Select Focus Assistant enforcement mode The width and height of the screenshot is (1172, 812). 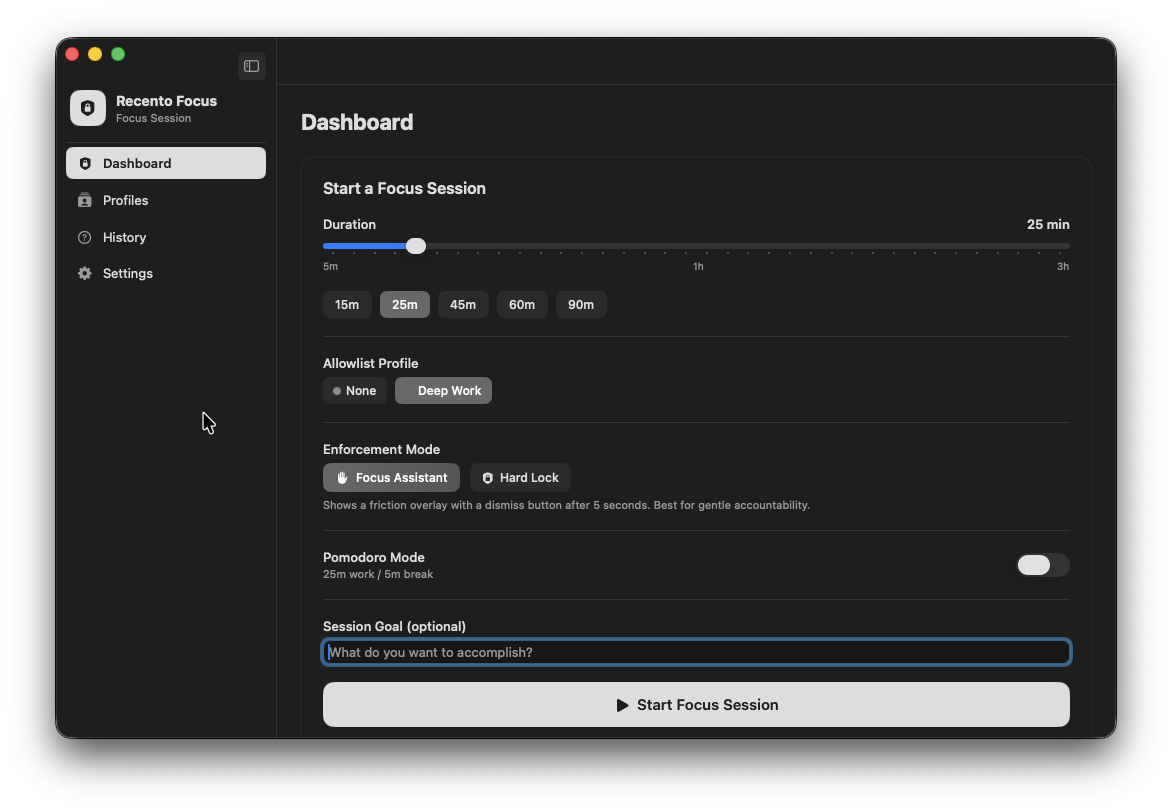pyautogui.click(x=391, y=477)
